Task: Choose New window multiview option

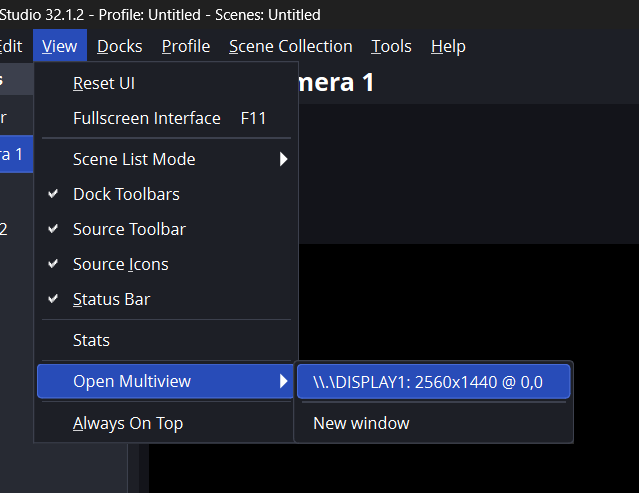Action: coord(434,423)
